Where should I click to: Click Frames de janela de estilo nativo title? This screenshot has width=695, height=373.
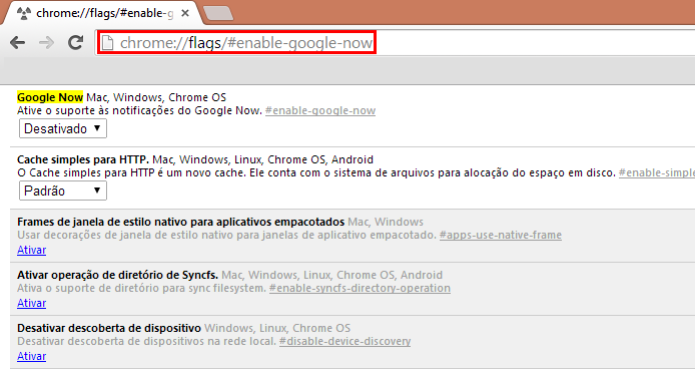(x=181, y=221)
